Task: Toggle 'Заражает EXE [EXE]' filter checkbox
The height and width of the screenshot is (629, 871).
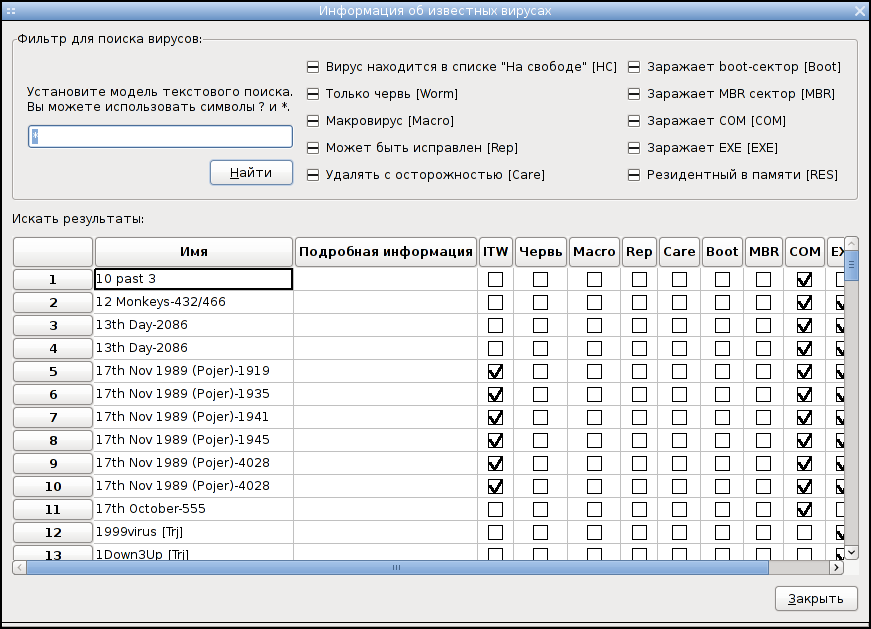Action: 634,148
